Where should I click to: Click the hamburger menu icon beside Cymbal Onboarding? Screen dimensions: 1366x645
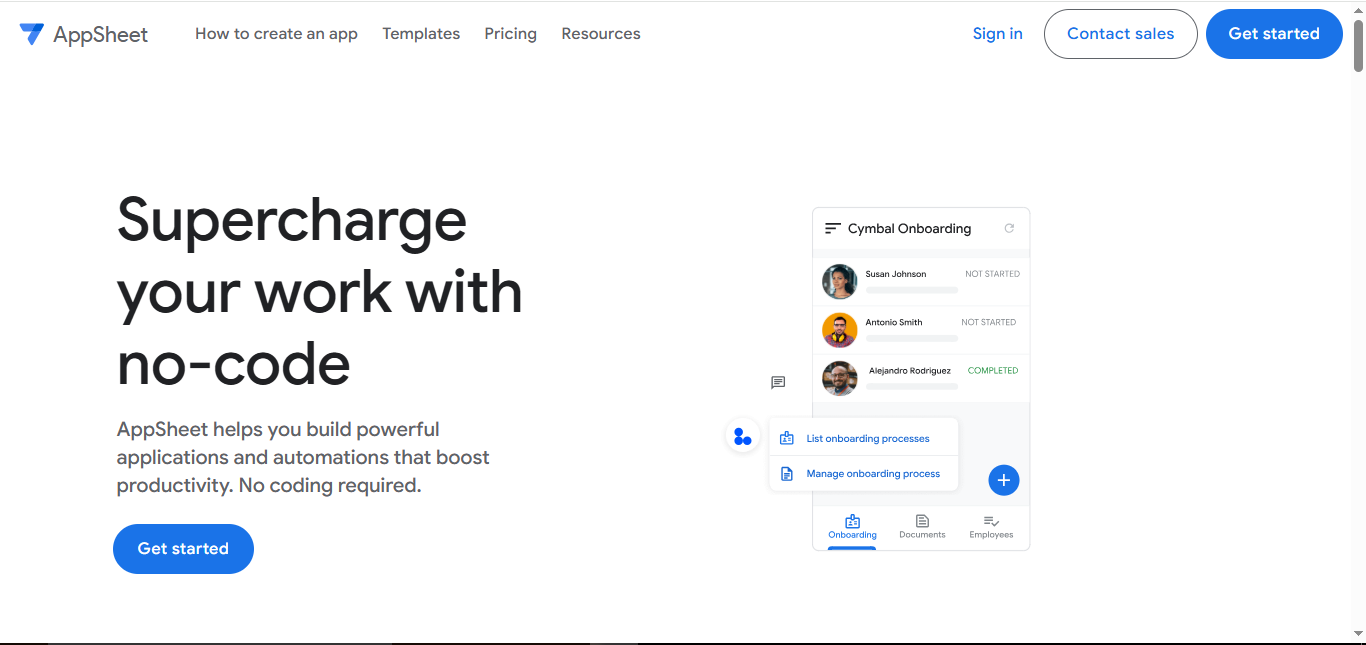coord(832,229)
